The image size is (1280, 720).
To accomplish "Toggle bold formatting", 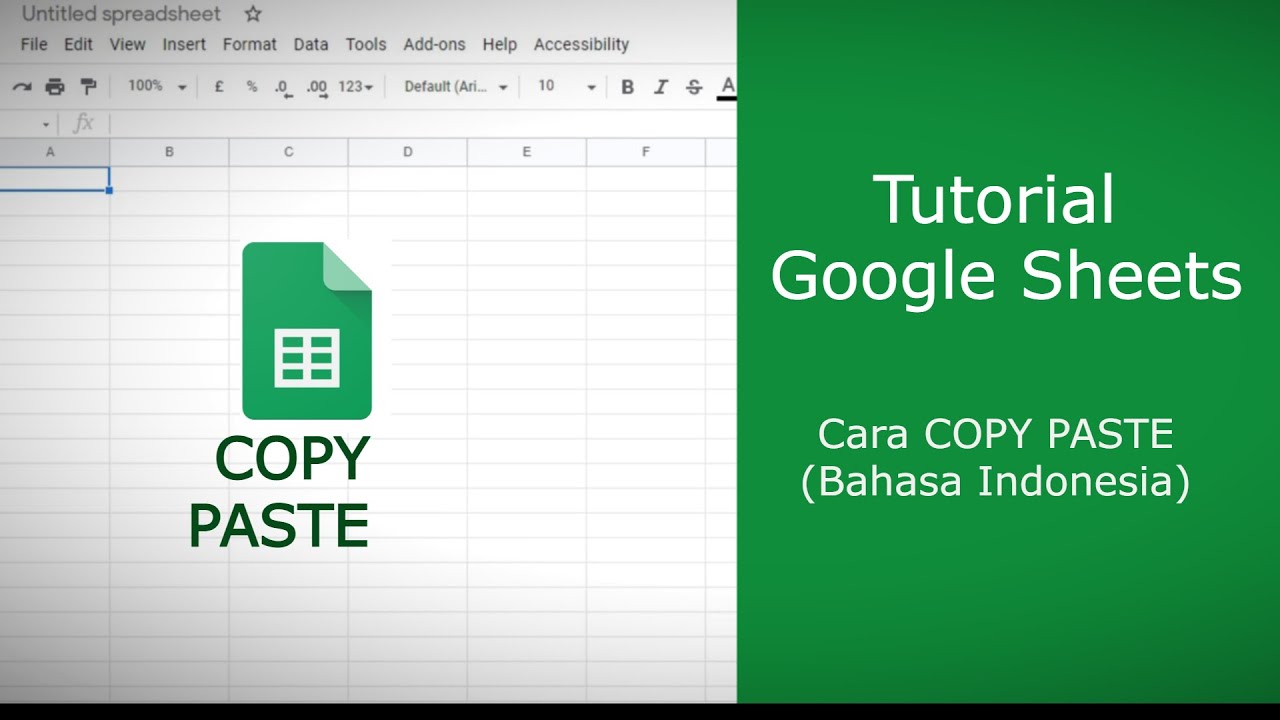I will tap(627, 87).
